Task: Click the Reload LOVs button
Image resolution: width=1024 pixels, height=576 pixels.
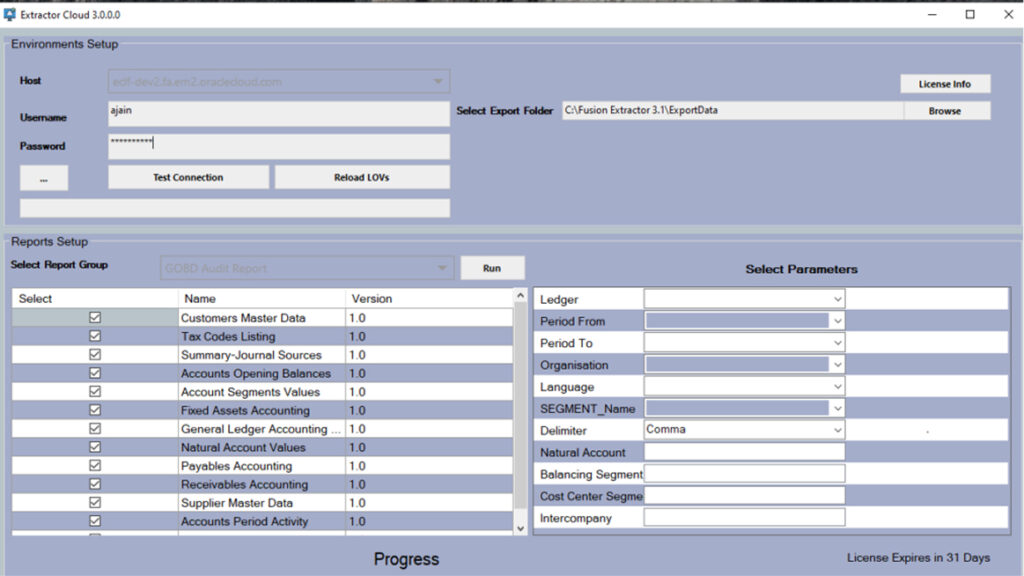Action: pyautogui.click(x=362, y=177)
